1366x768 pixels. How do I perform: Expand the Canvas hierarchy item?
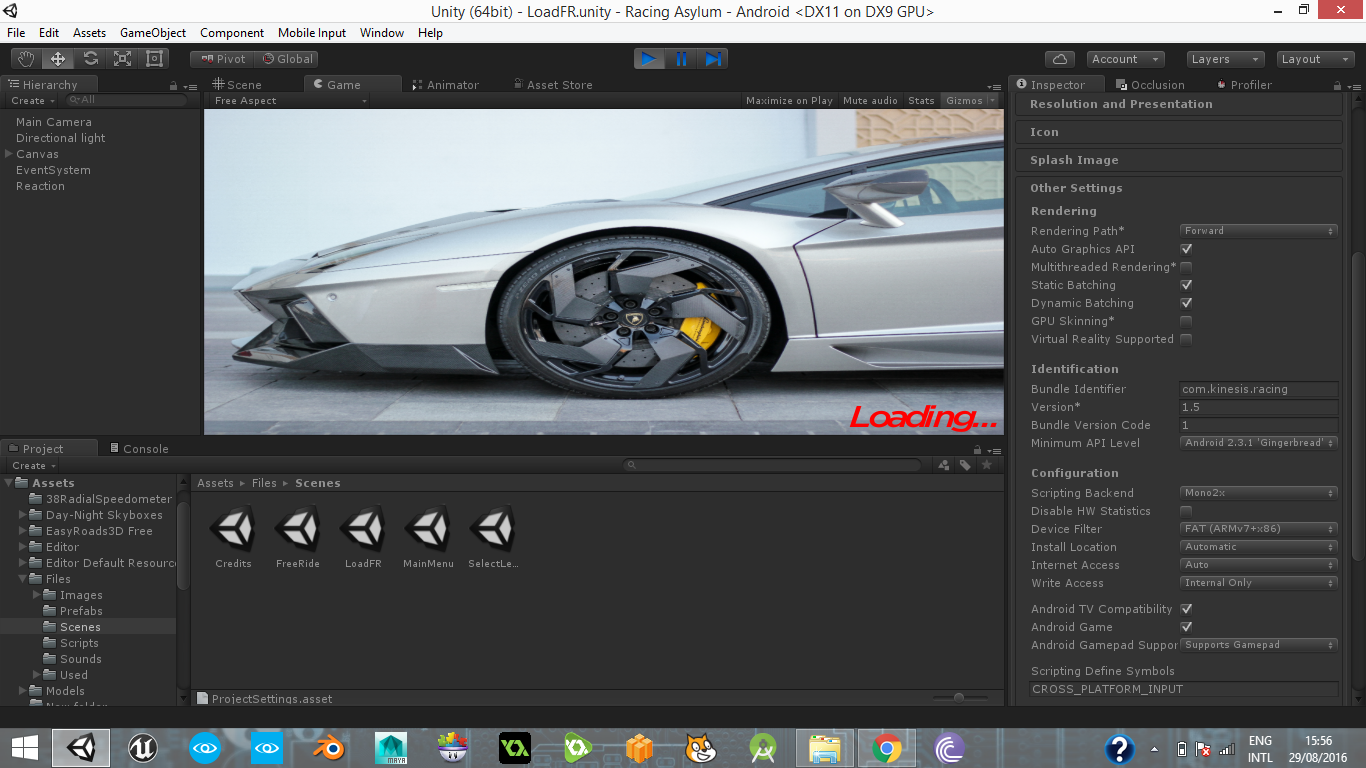pos(9,154)
